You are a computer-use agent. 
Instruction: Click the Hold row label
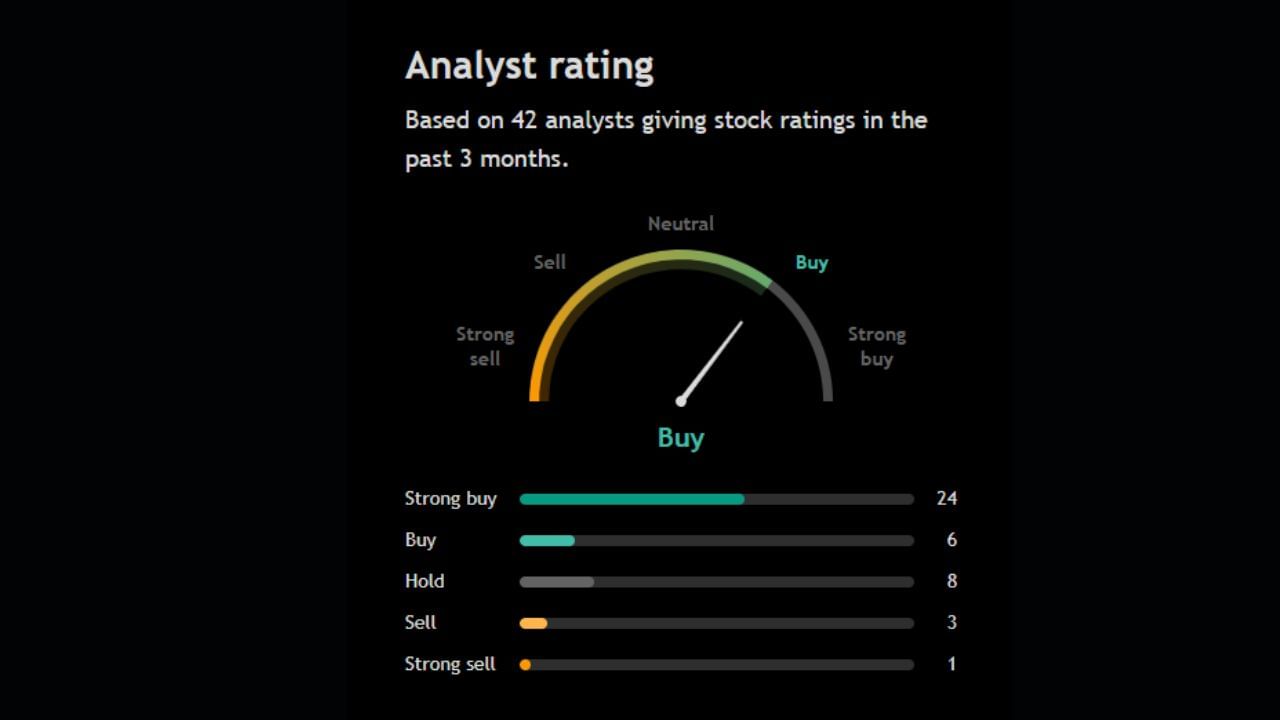[424, 581]
